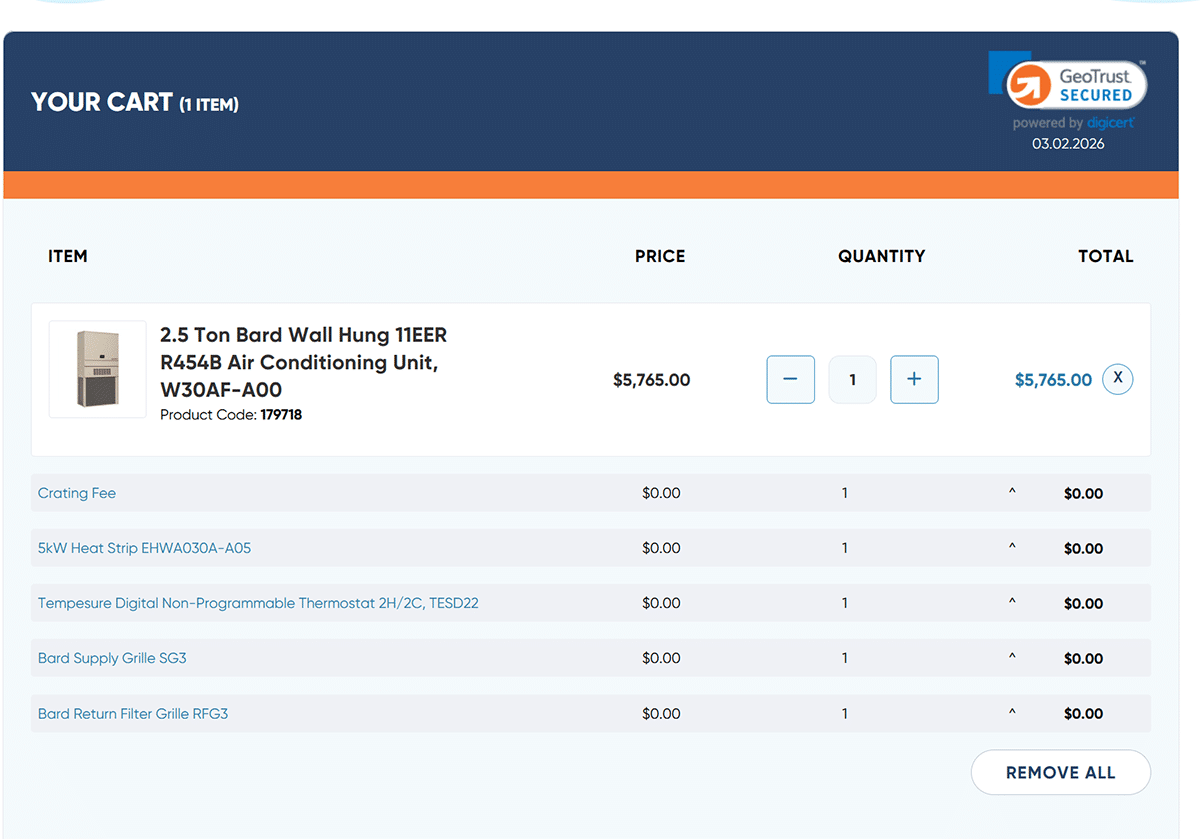The width and height of the screenshot is (1200, 839).
Task: Click the digicert logo link
Action: [1111, 122]
